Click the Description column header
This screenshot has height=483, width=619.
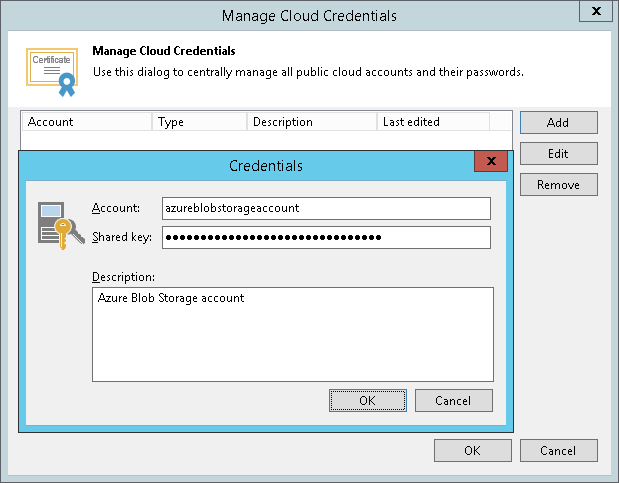point(312,122)
